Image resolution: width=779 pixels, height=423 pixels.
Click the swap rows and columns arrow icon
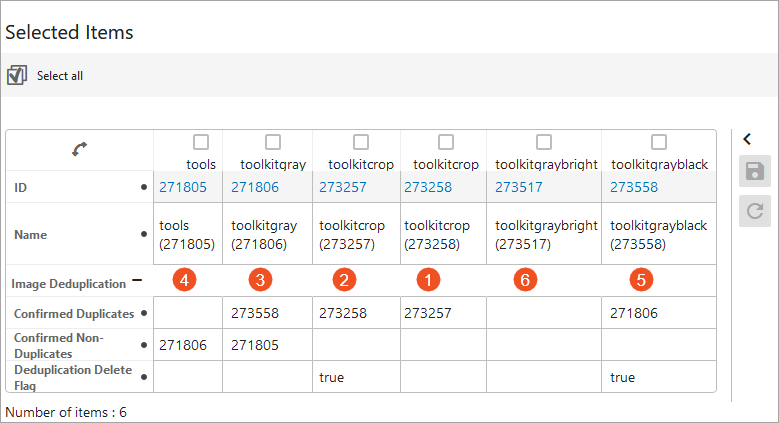pos(79,150)
